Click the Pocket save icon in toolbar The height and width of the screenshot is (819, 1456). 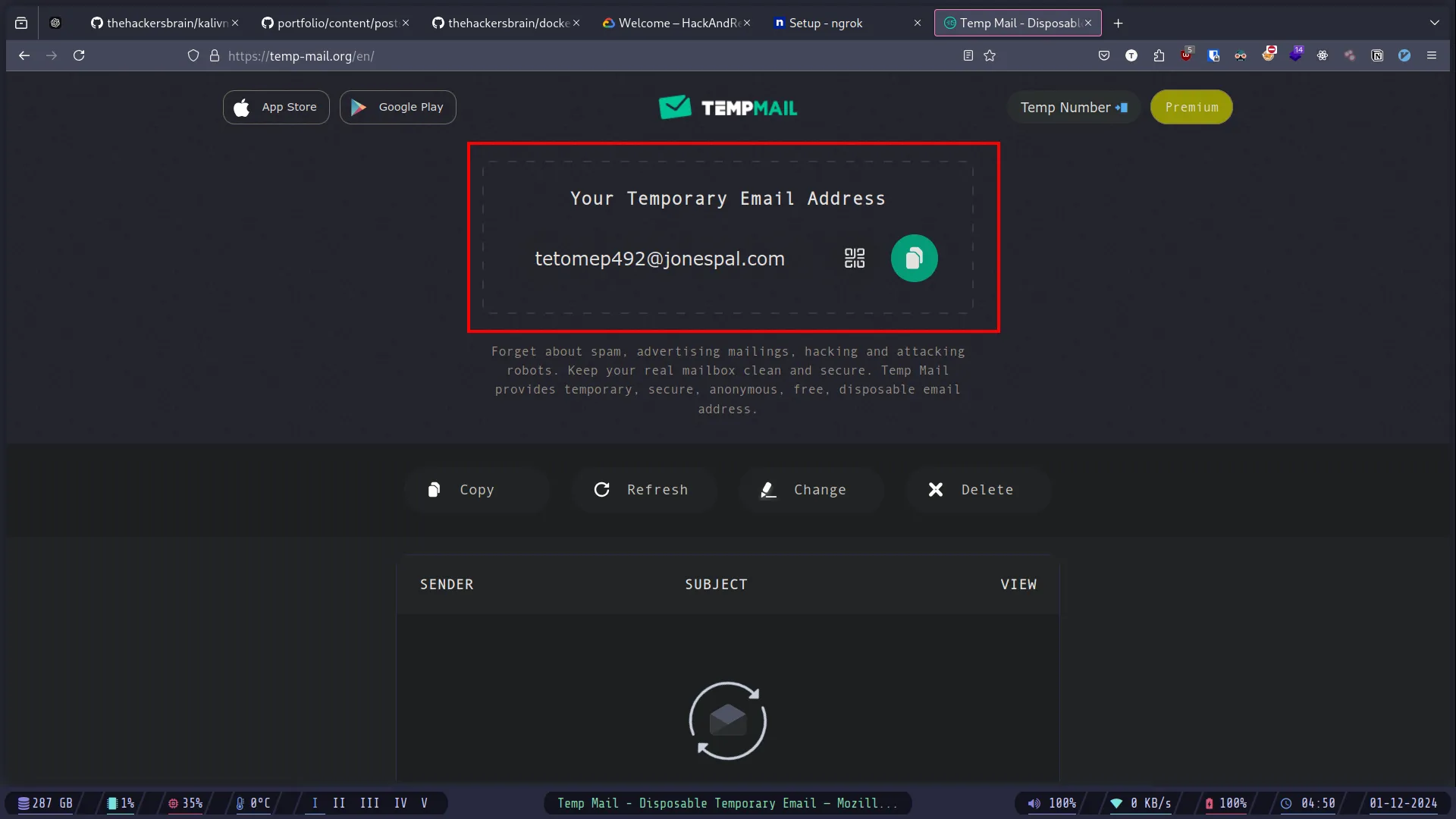point(1104,55)
